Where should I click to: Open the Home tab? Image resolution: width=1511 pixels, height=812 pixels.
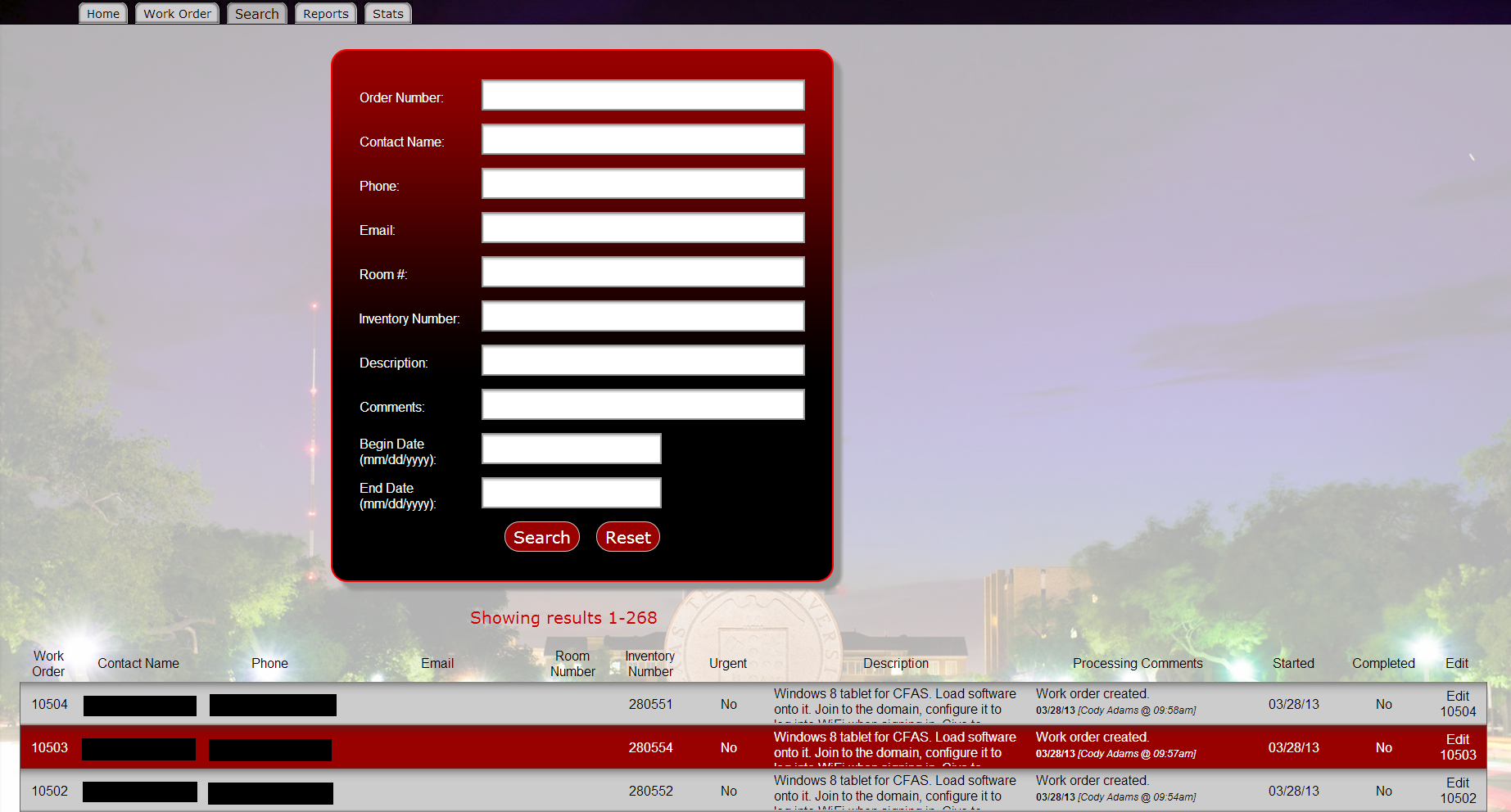tap(103, 14)
